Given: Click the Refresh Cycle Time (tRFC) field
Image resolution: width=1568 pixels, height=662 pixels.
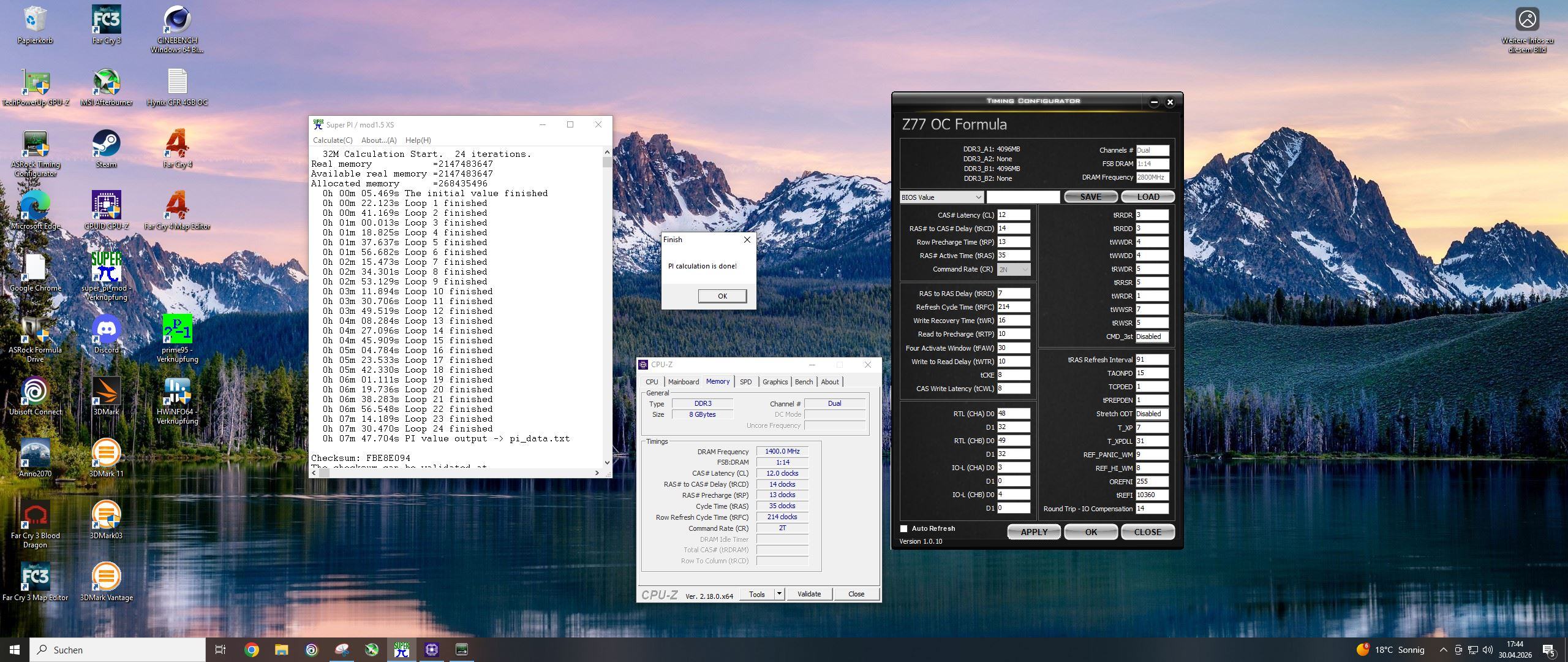Looking at the screenshot, I should click(1014, 307).
